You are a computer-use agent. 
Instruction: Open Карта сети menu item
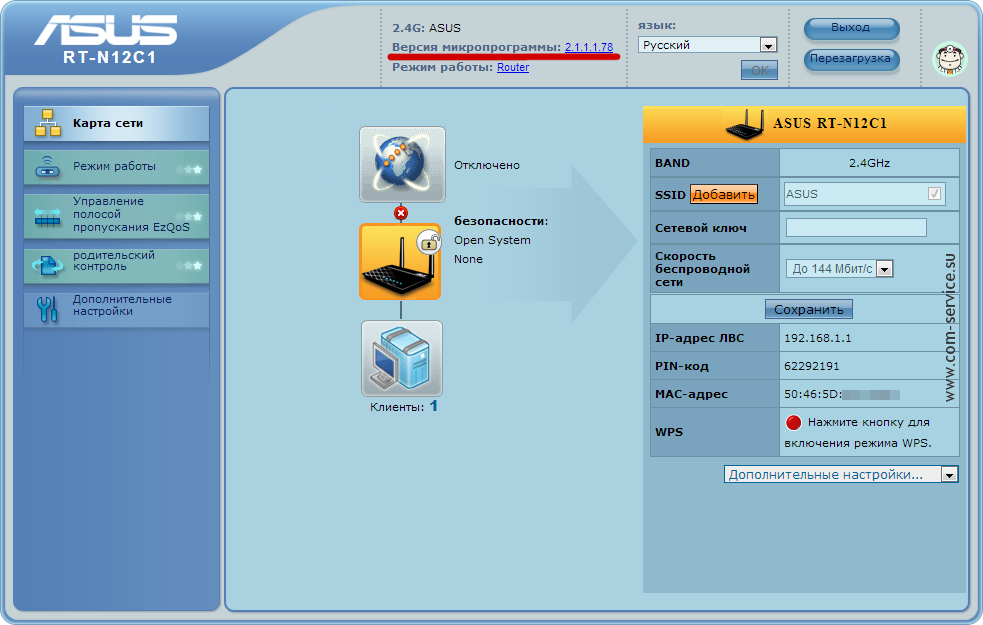point(117,123)
